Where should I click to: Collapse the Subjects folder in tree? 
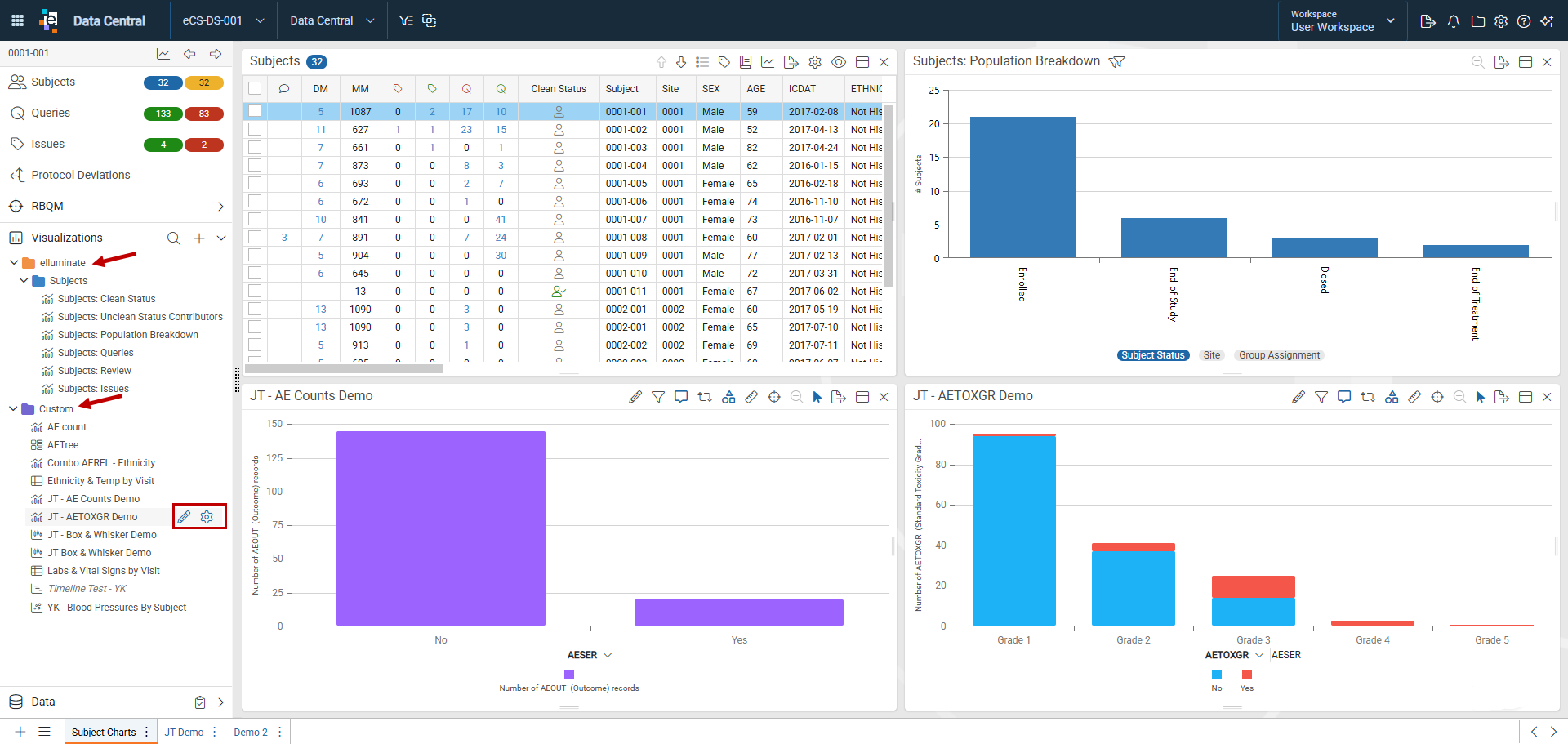tap(24, 281)
